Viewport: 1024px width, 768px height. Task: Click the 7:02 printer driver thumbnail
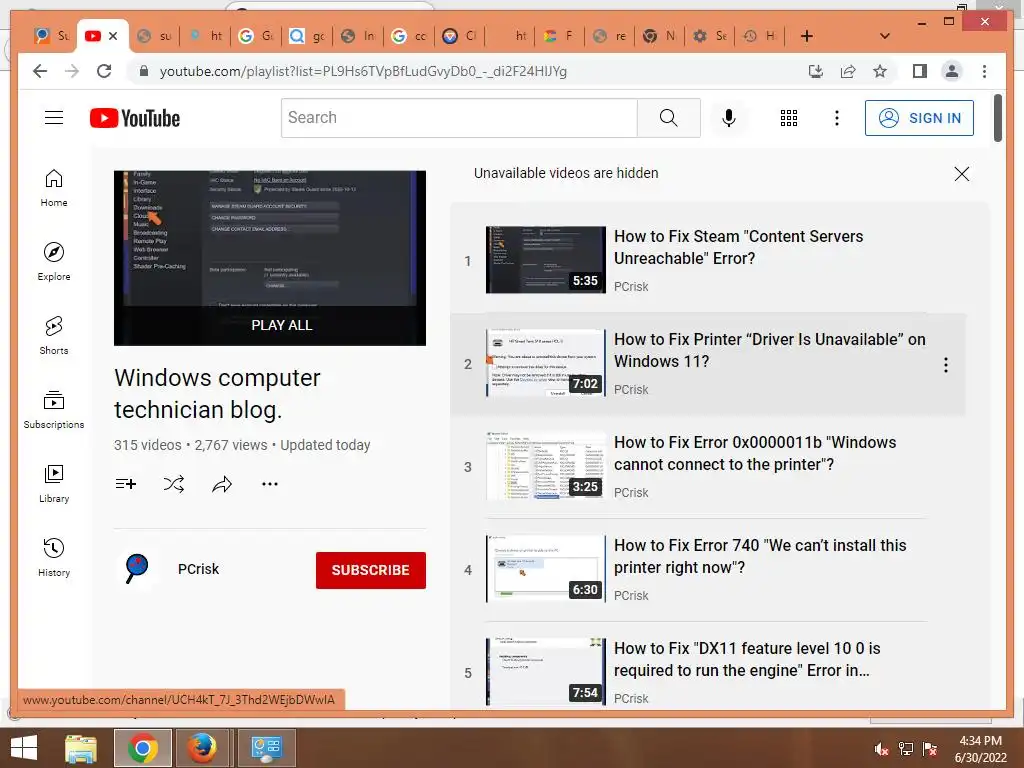(x=545, y=362)
